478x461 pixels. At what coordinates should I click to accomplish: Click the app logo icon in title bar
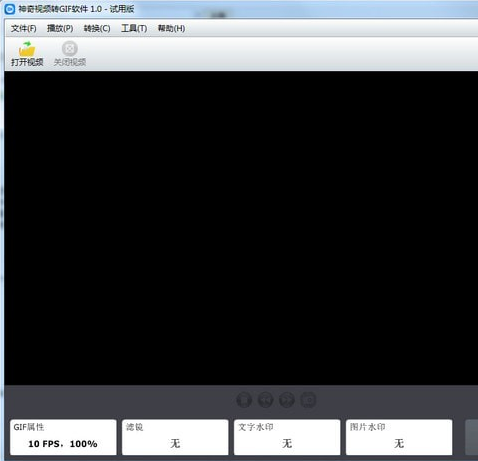(10, 9)
